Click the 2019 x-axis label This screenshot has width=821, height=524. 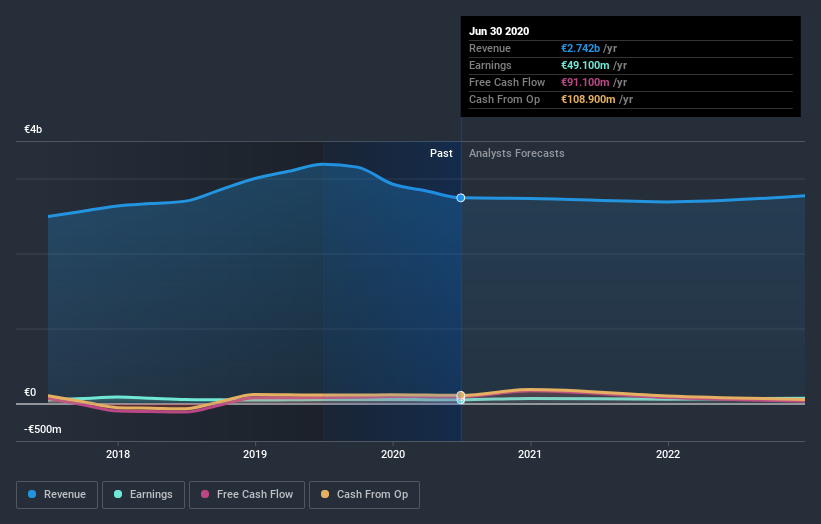255,454
